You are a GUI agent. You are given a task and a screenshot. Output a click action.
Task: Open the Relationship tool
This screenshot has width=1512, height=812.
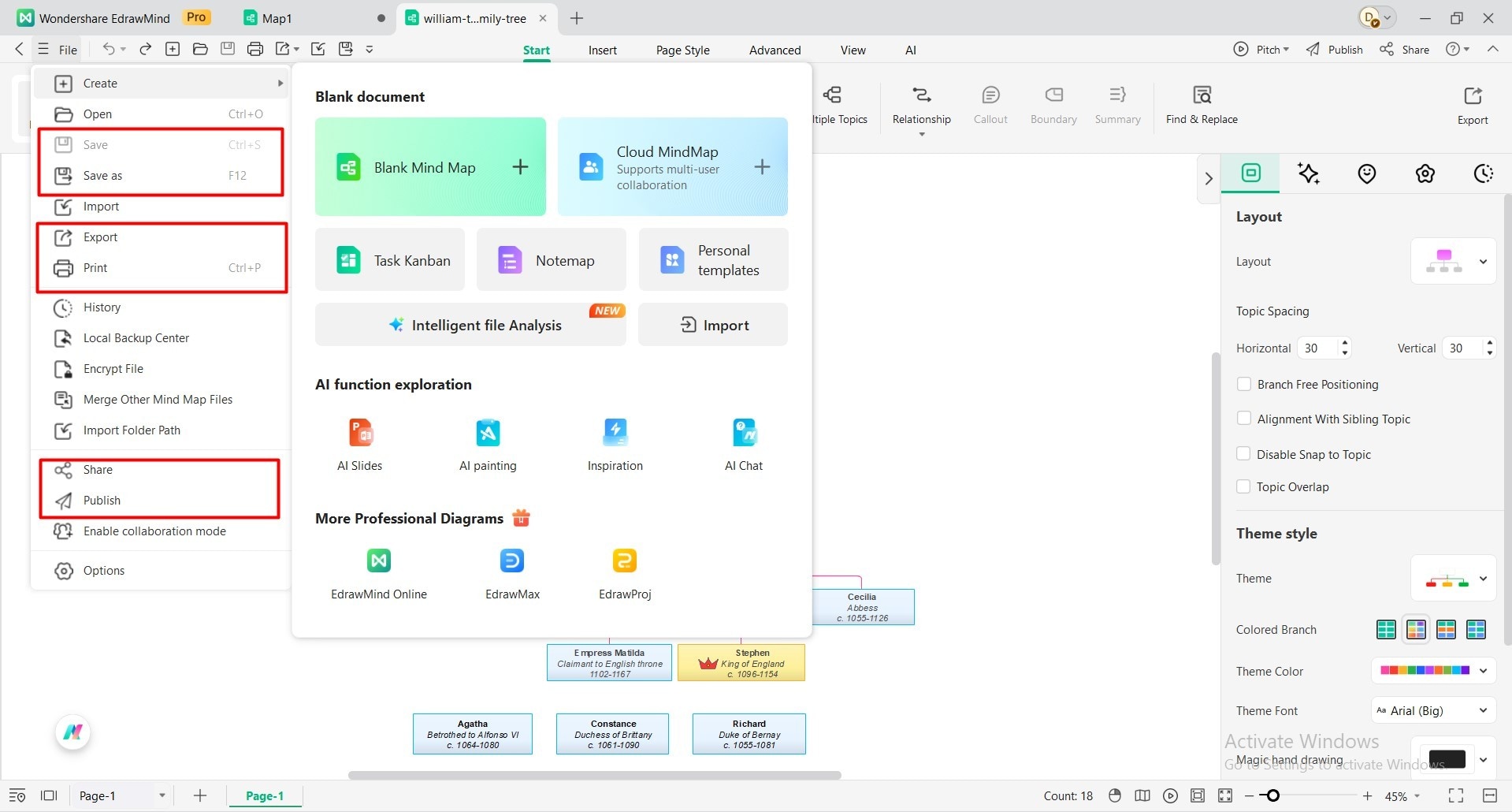click(920, 106)
